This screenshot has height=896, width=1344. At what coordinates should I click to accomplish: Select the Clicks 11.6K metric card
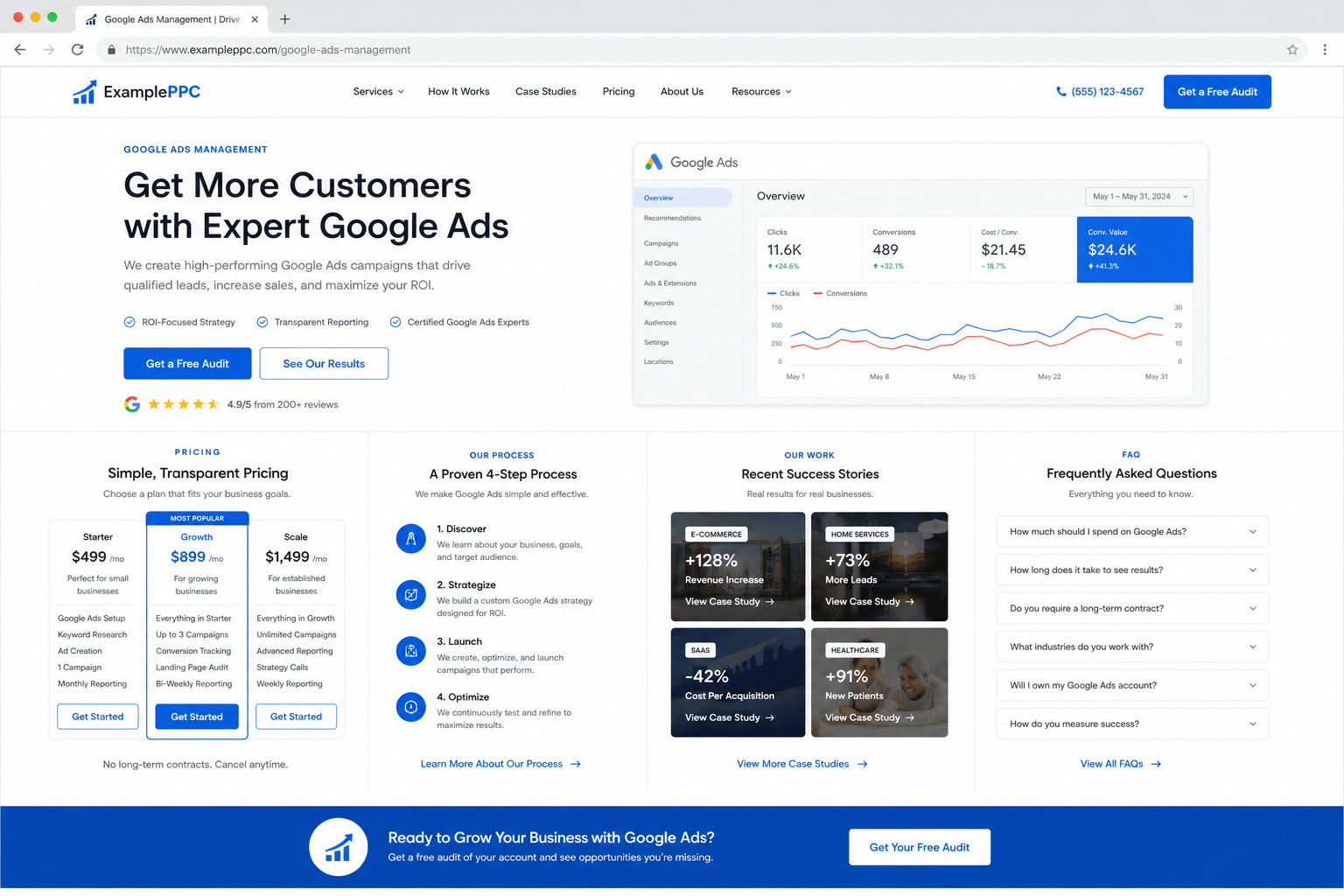point(809,249)
